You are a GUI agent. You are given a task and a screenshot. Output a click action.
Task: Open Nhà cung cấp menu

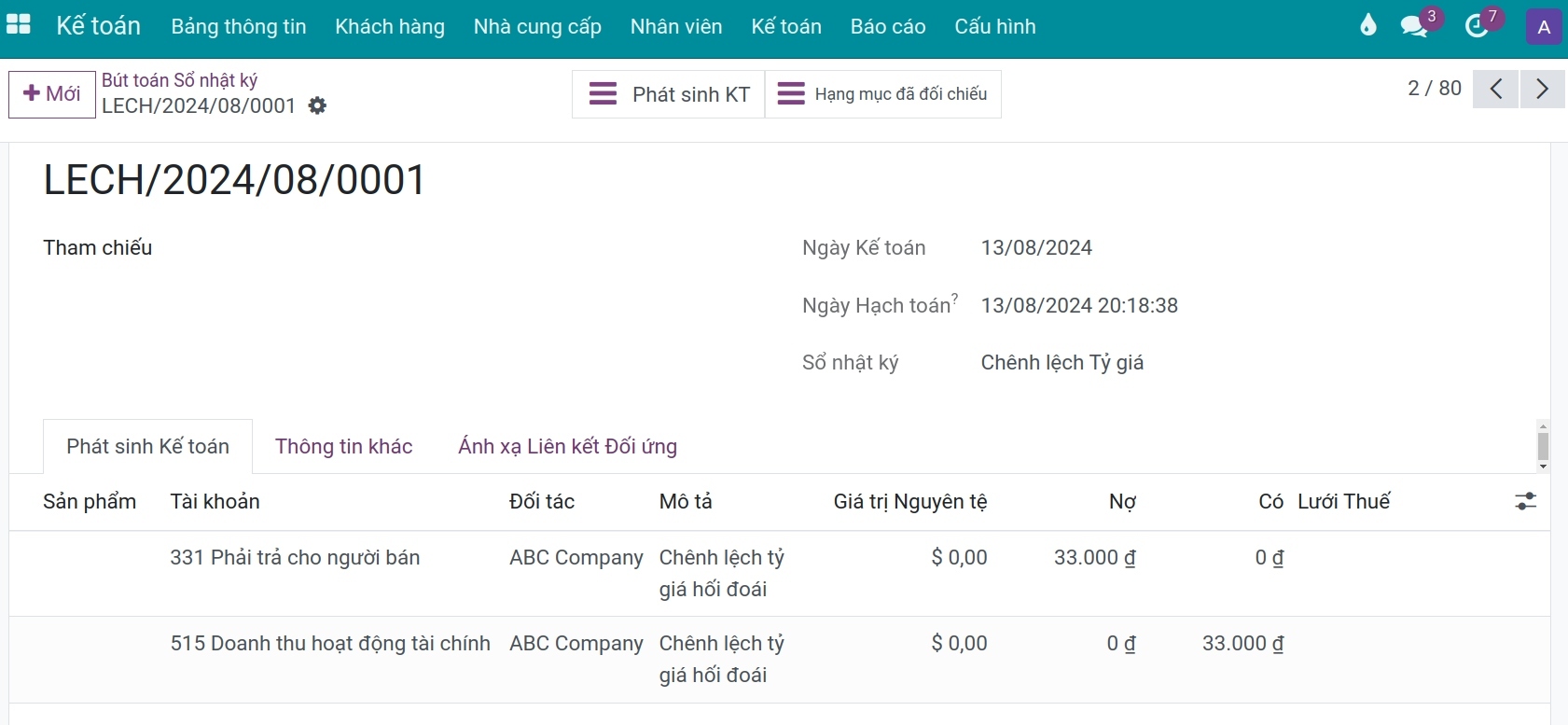[537, 26]
